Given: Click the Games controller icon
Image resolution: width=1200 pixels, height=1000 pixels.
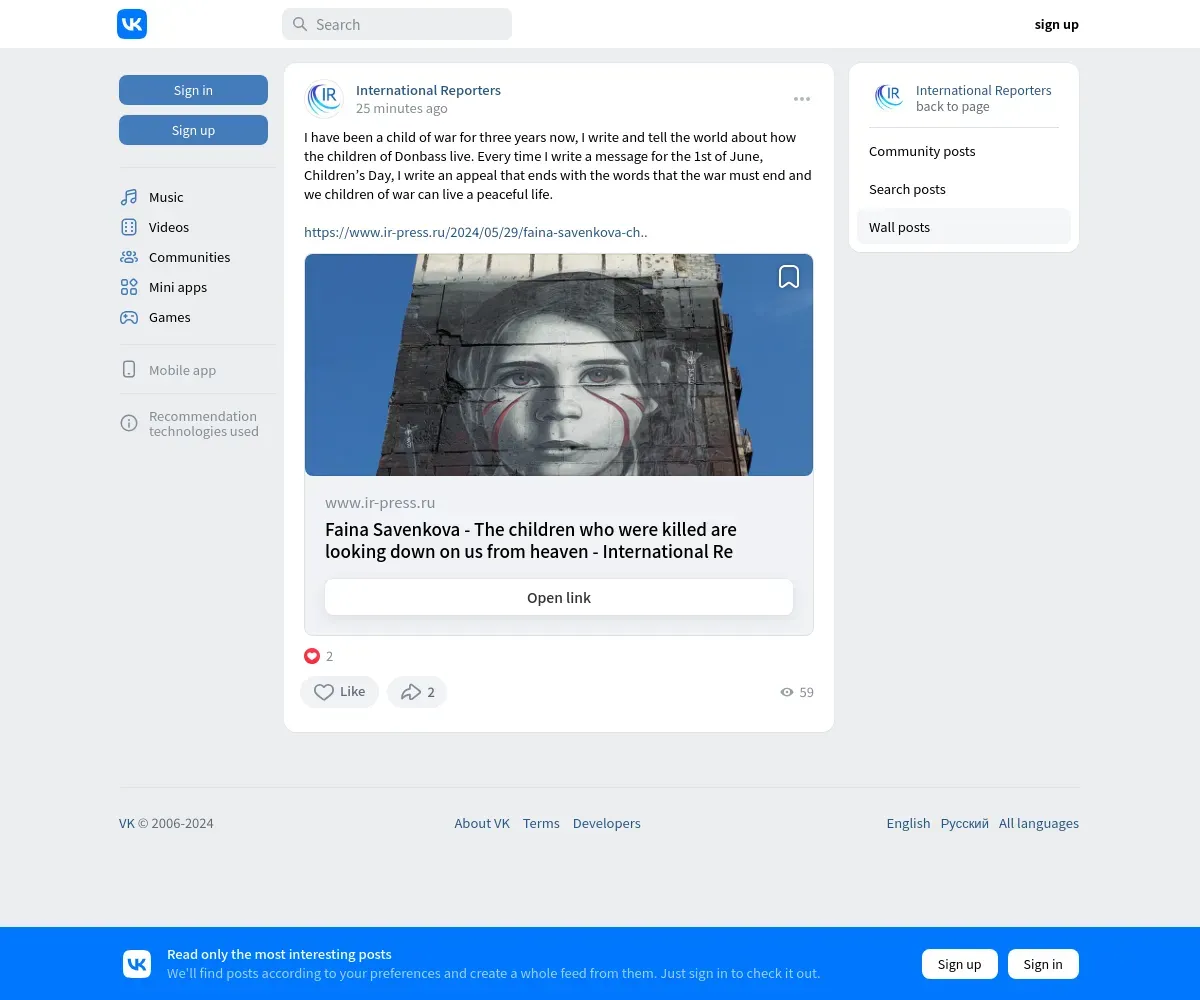Looking at the screenshot, I should click(129, 317).
